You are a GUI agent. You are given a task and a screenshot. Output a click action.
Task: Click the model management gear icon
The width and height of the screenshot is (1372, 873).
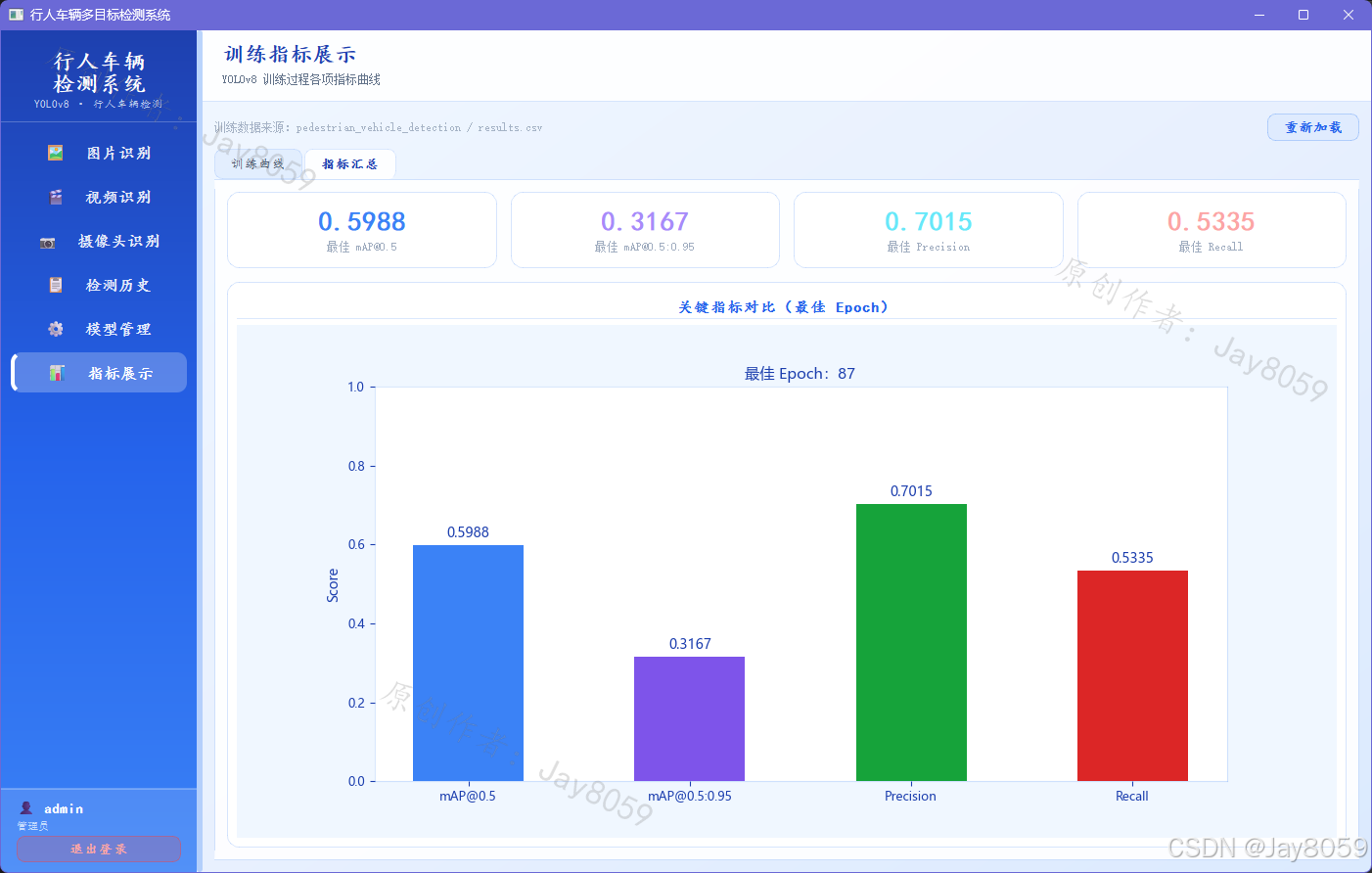tap(56, 329)
